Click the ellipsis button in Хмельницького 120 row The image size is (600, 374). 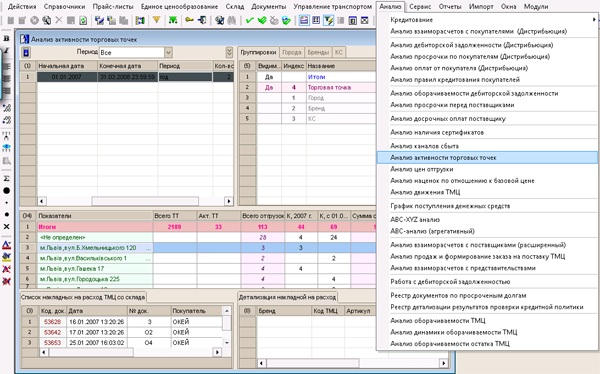click(x=149, y=248)
